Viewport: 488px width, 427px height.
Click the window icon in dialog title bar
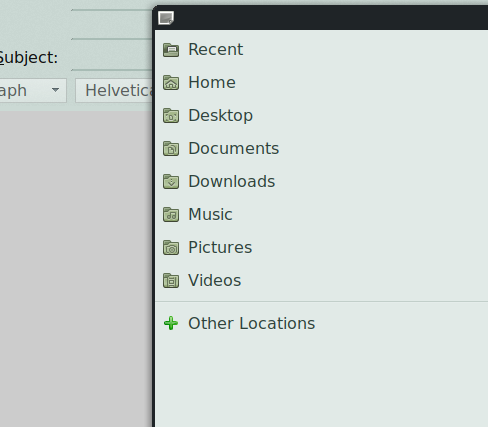pos(166,18)
